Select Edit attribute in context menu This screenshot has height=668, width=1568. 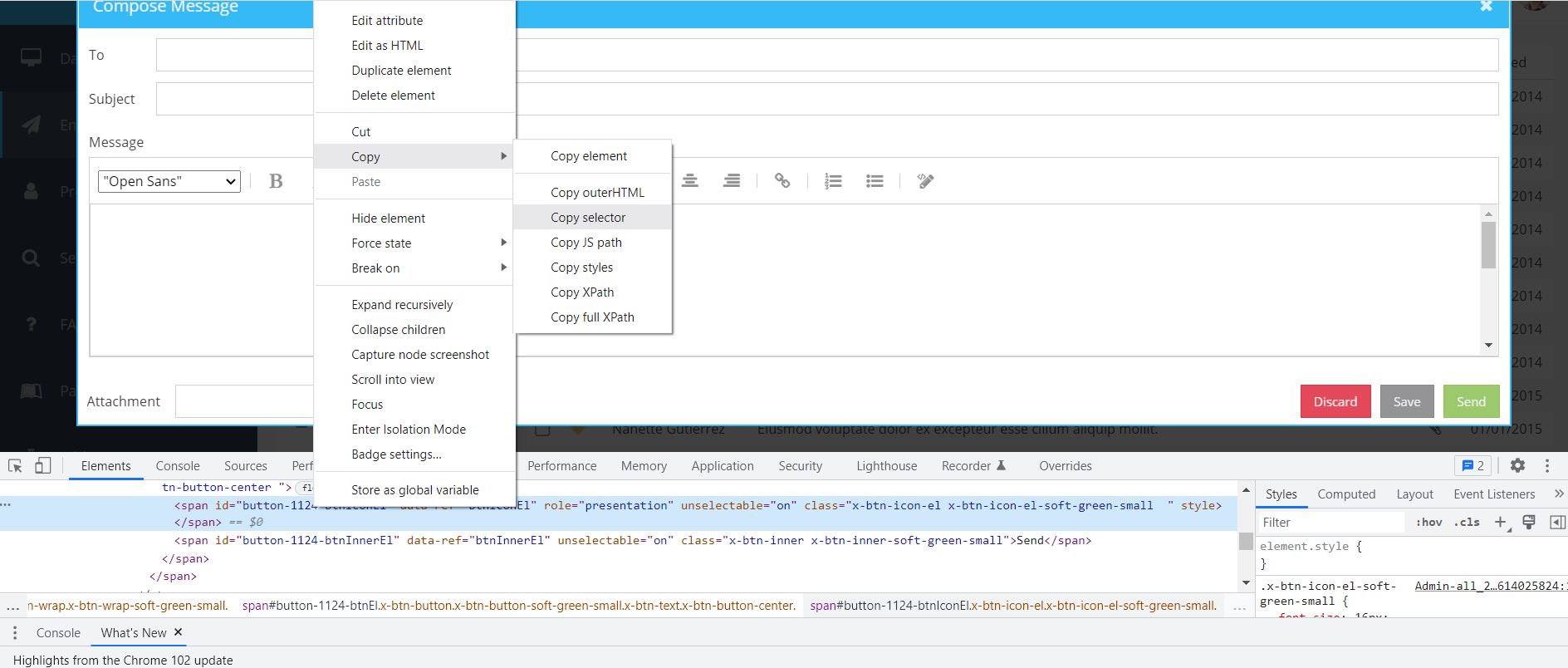(x=414, y=21)
